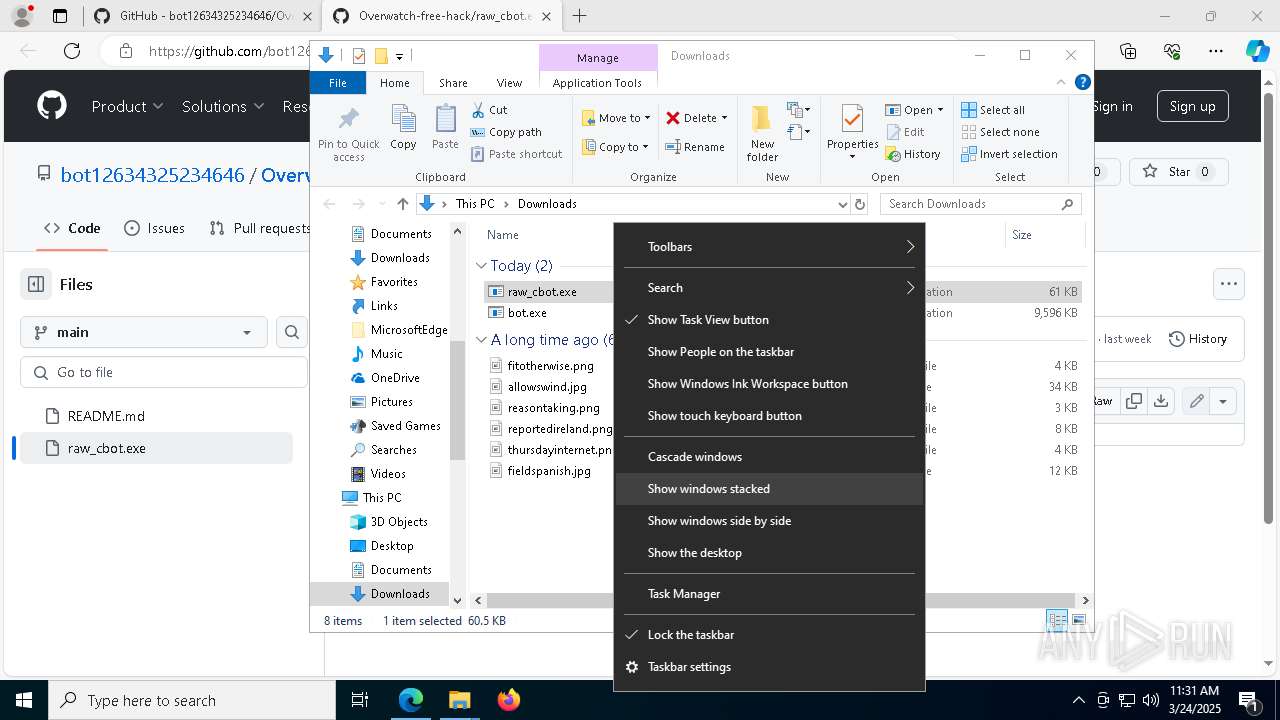Image resolution: width=1280 pixels, height=720 pixels.
Task: Toggle Lock the taskbar option
Action: [x=768, y=635]
